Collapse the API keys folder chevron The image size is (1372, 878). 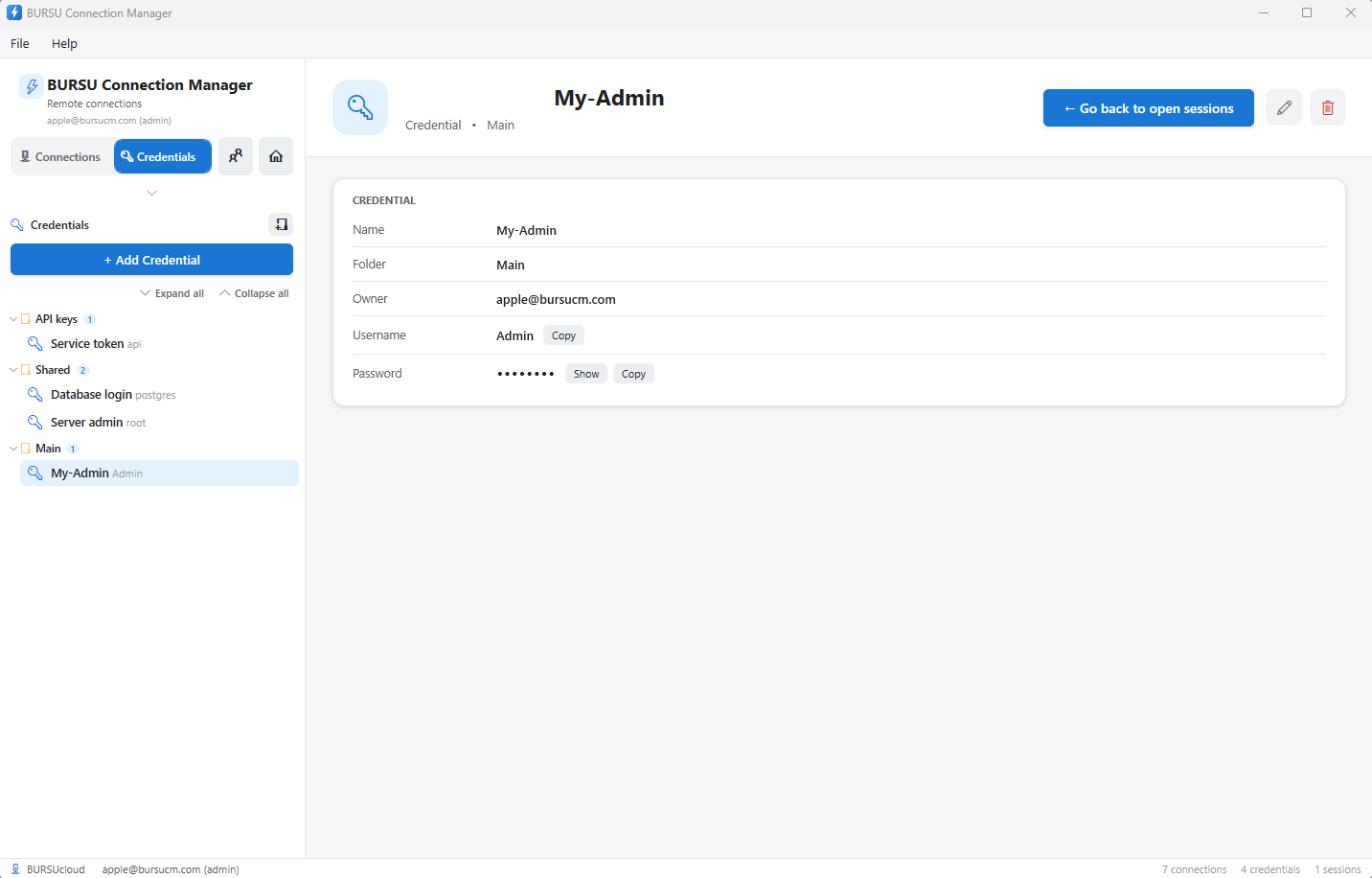13,319
